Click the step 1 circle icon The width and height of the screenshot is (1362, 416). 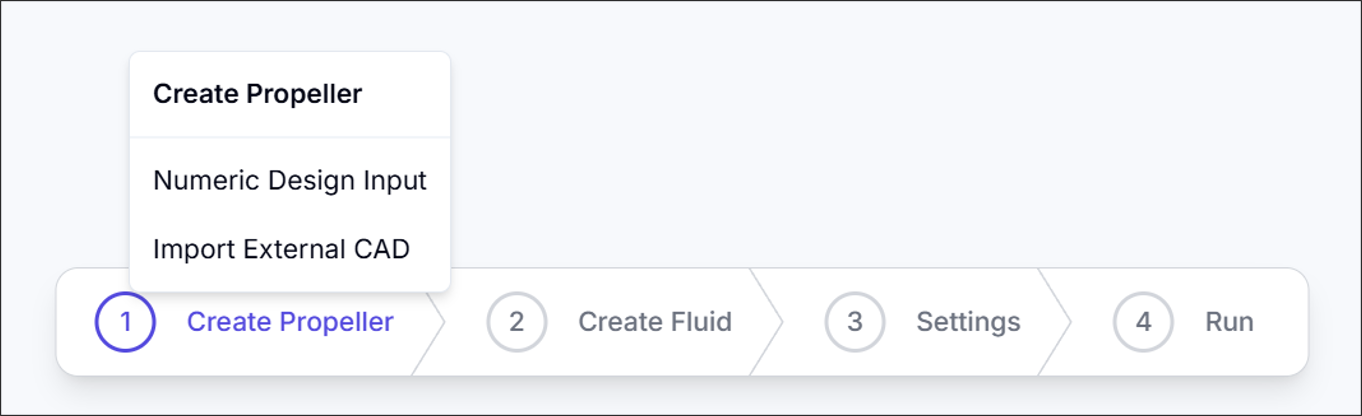coord(125,322)
